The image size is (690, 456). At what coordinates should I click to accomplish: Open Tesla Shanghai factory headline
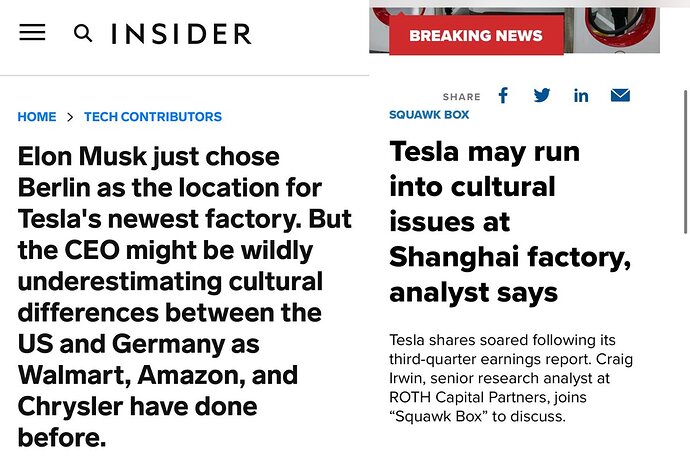tap(510, 222)
